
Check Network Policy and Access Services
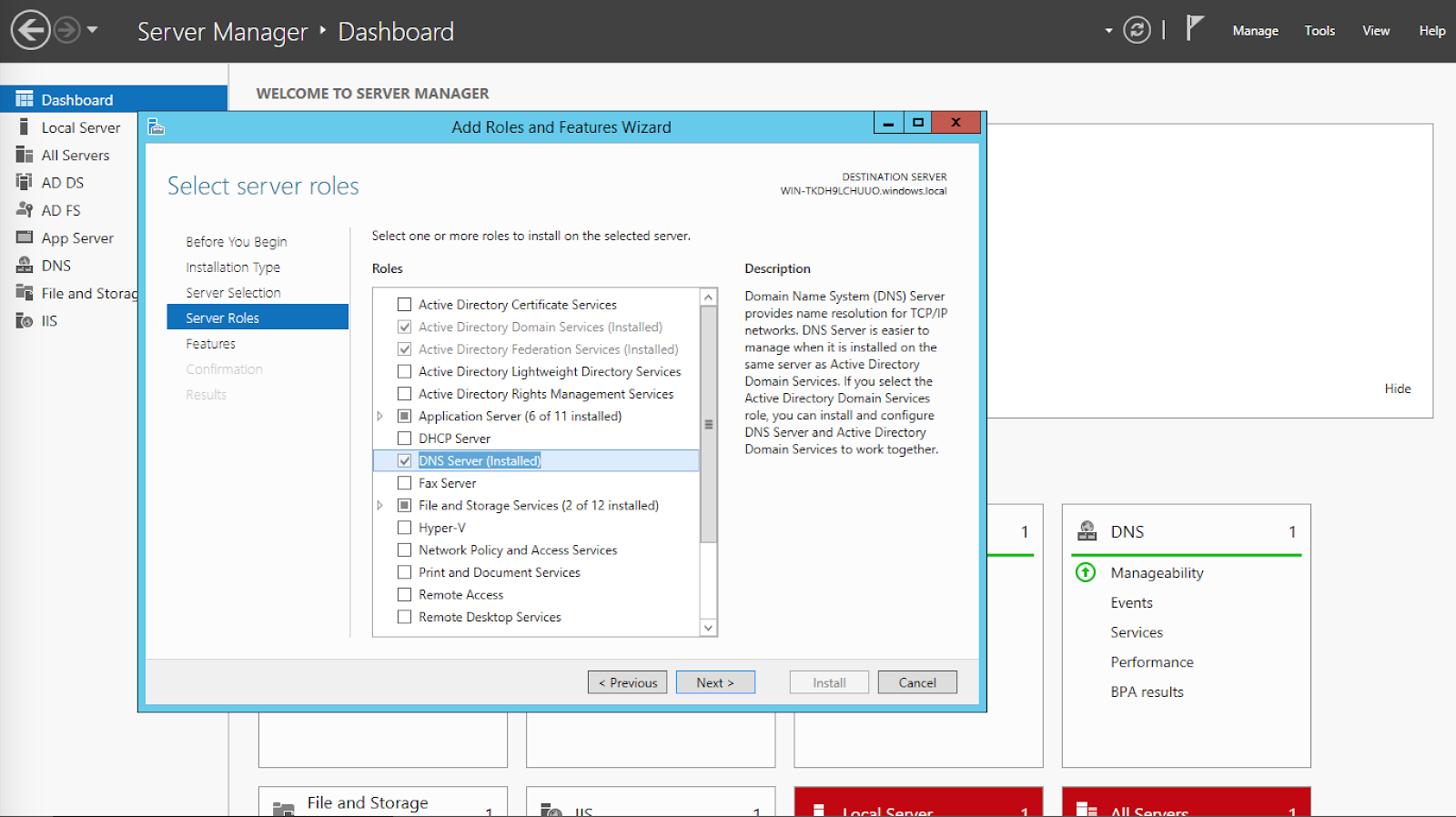405,550
